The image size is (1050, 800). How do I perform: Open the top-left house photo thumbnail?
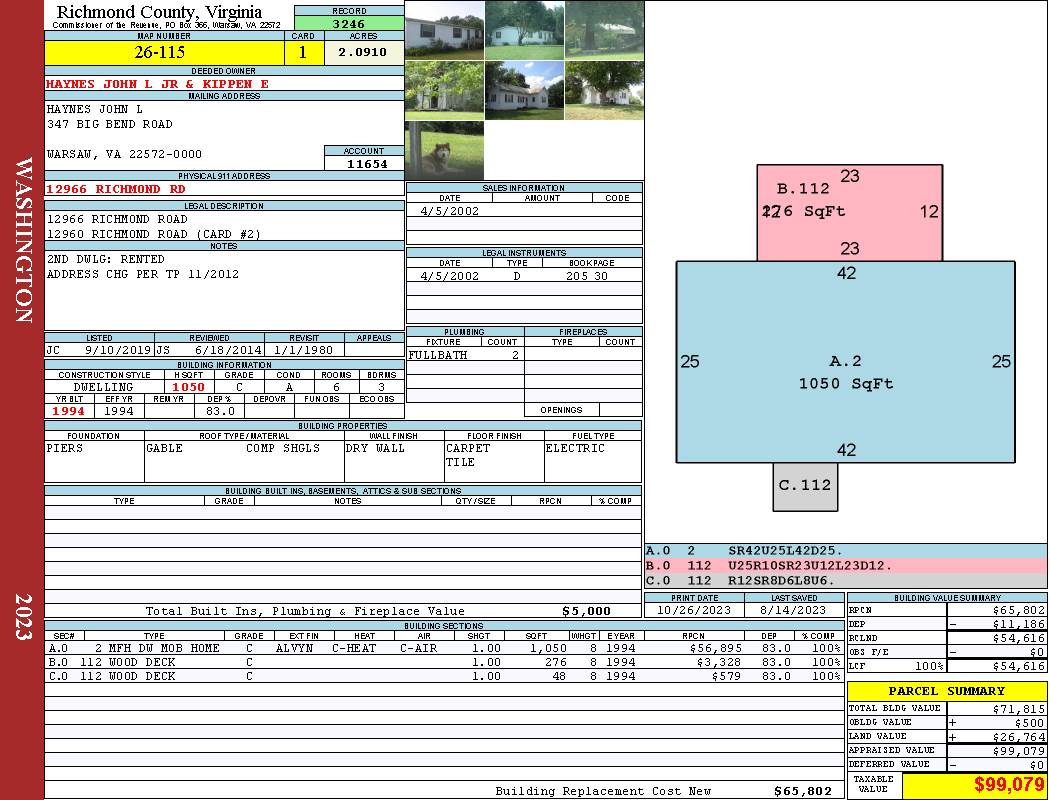(444, 30)
